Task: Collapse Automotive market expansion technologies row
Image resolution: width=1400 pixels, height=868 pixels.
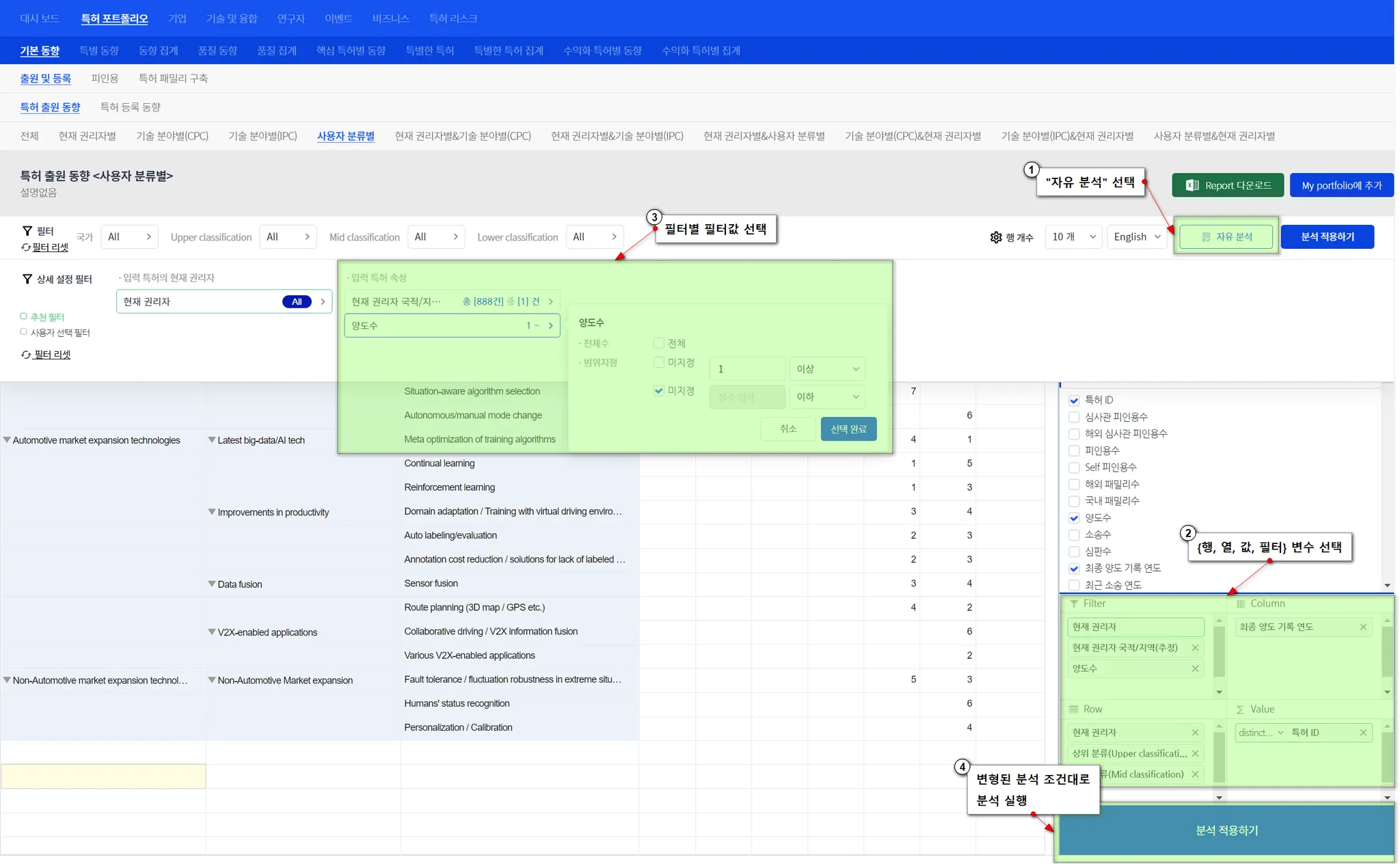Action: coord(7,440)
